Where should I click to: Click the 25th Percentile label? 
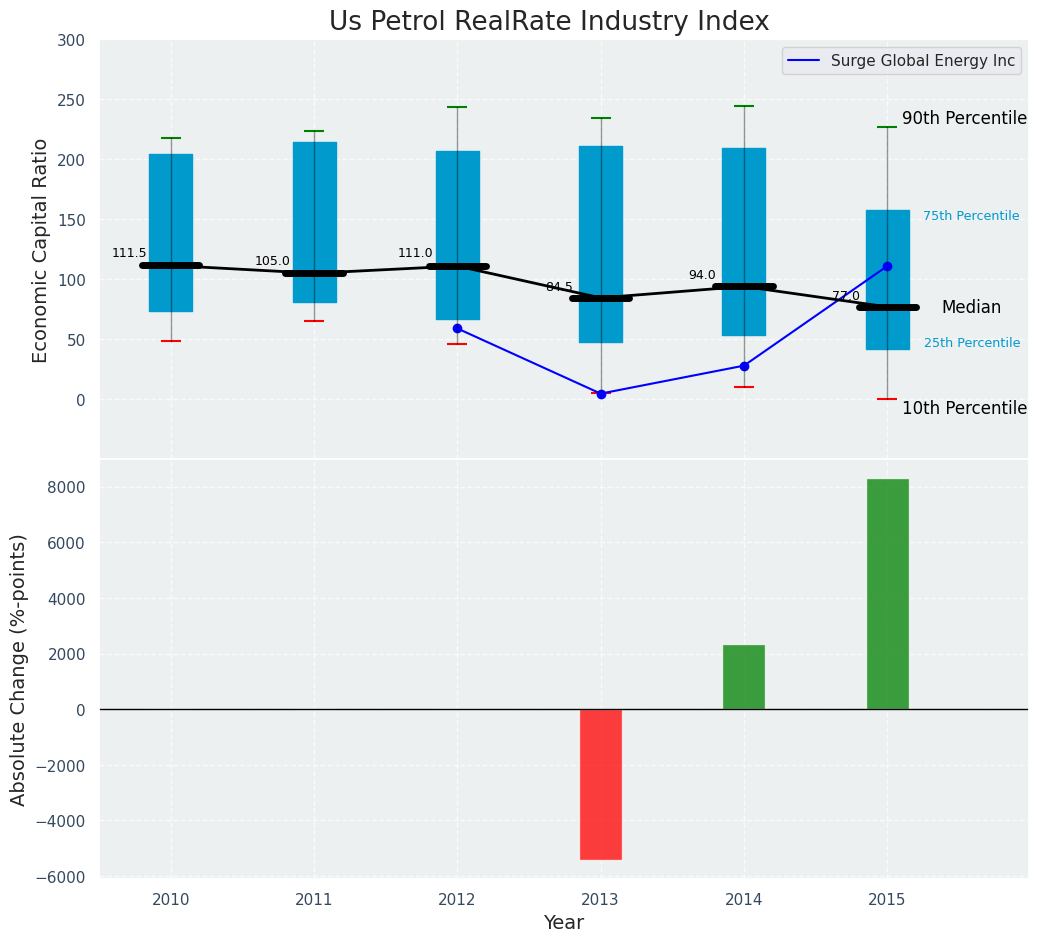click(x=971, y=343)
